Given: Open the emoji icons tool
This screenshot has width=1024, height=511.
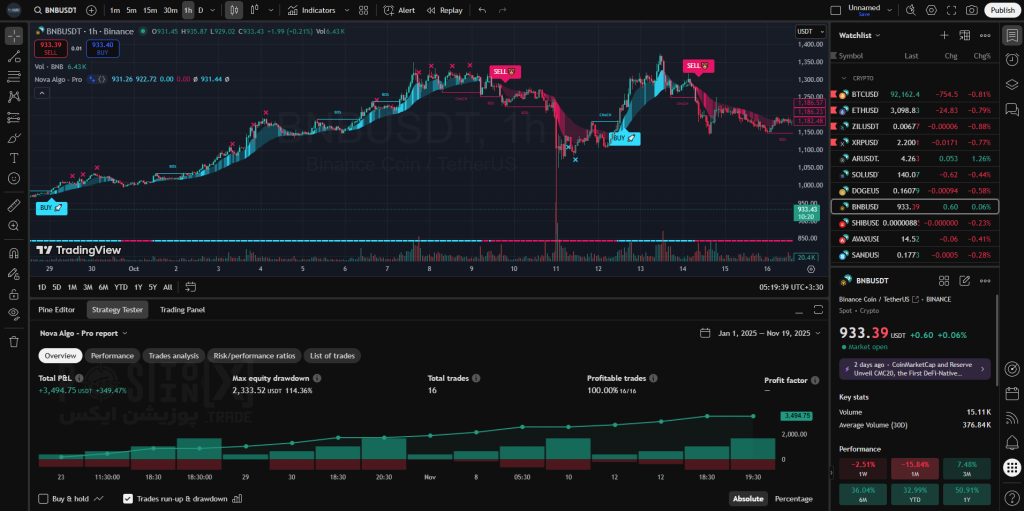Looking at the screenshot, I should [x=14, y=178].
